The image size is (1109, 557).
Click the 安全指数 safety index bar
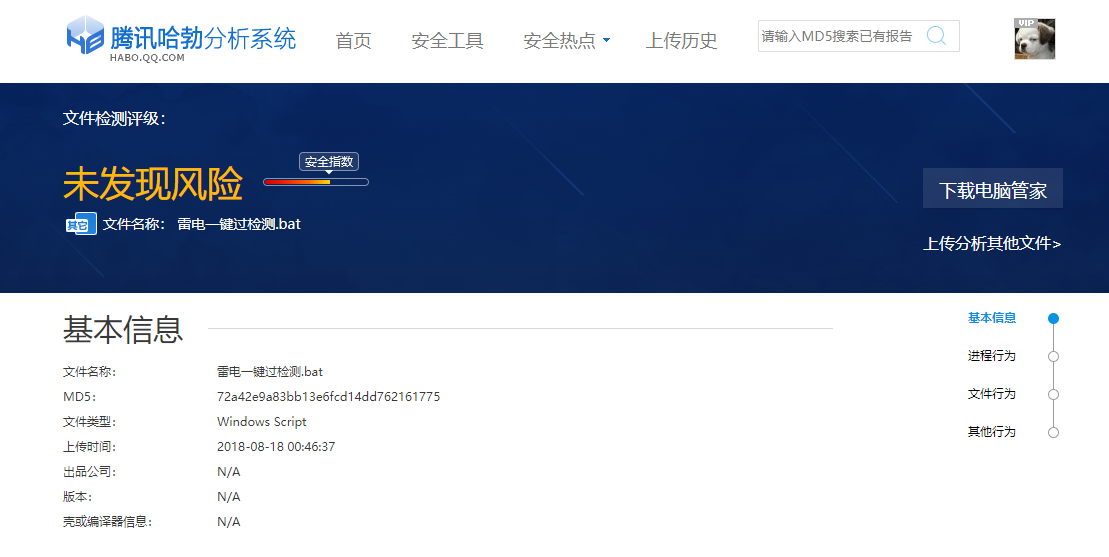[315, 182]
